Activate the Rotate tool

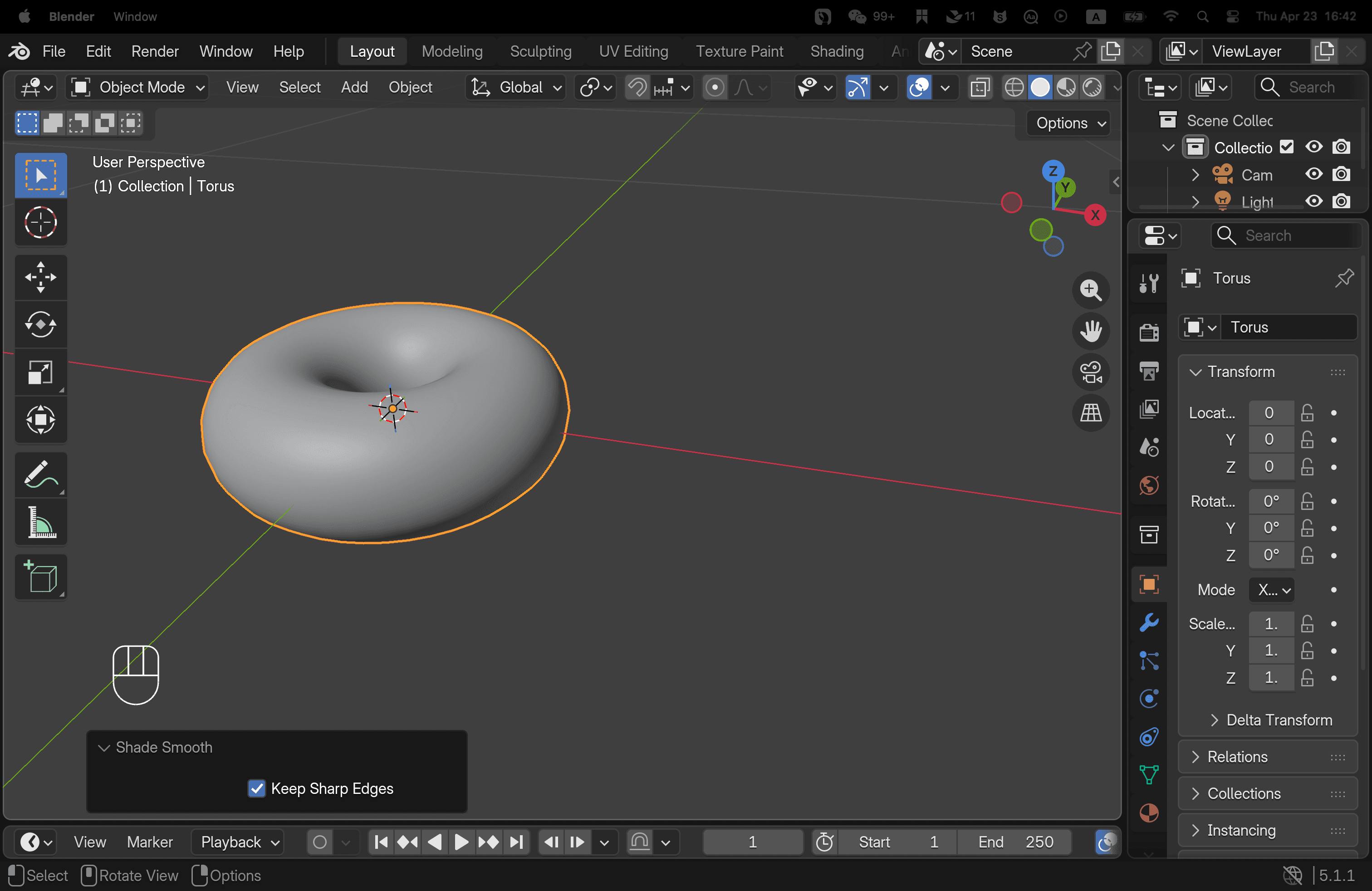pyautogui.click(x=40, y=324)
